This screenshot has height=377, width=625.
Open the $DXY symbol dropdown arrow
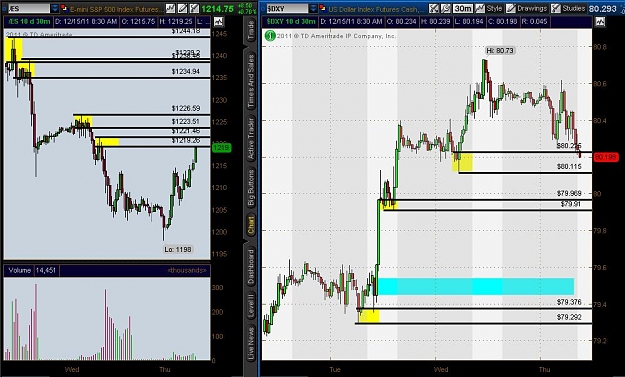[313, 8]
